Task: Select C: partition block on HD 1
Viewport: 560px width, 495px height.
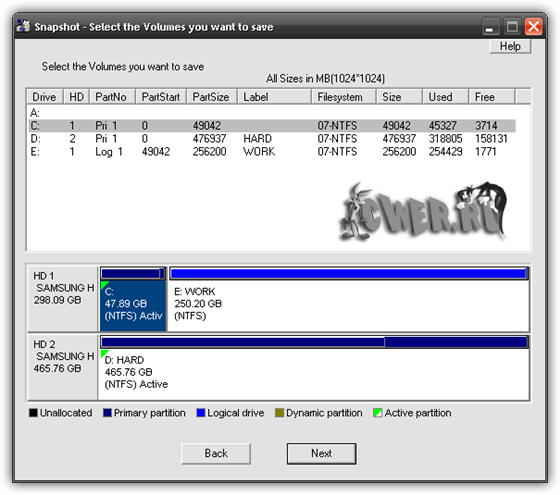Action: (x=133, y=299)
